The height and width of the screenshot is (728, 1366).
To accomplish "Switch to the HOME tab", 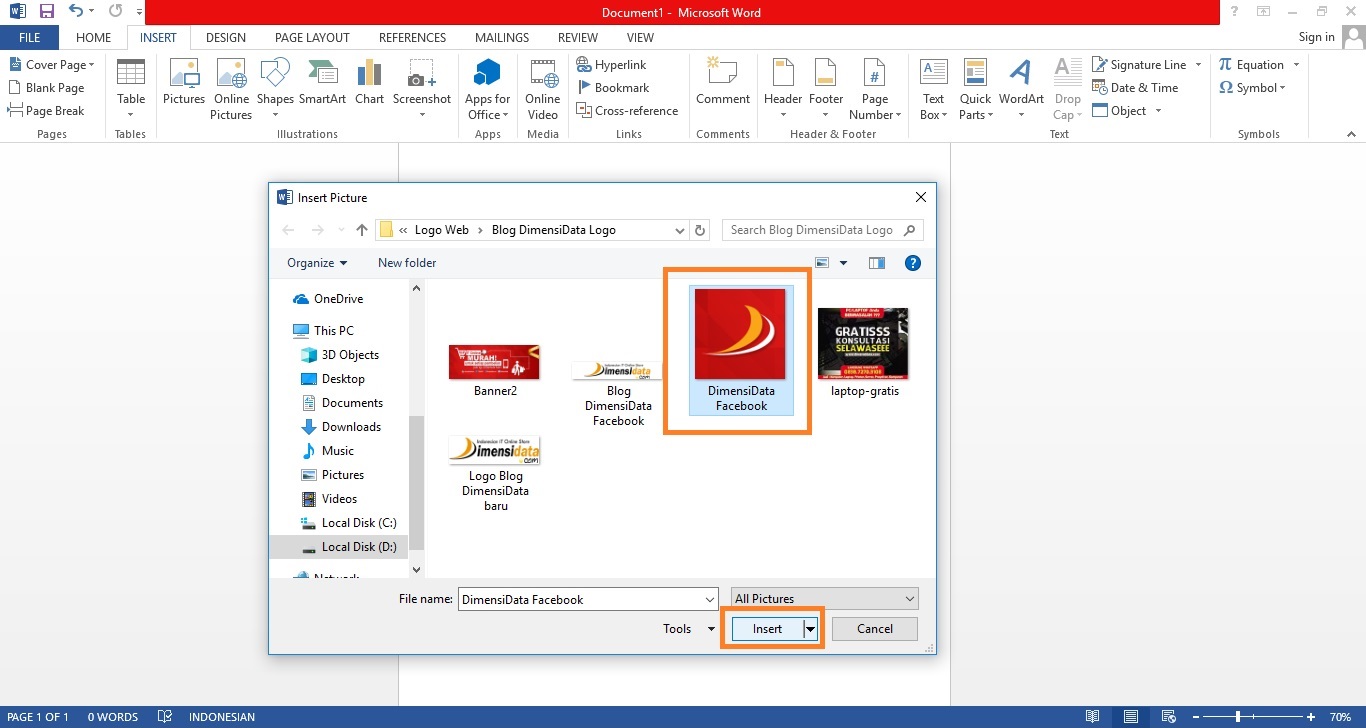I will [93, 38].
